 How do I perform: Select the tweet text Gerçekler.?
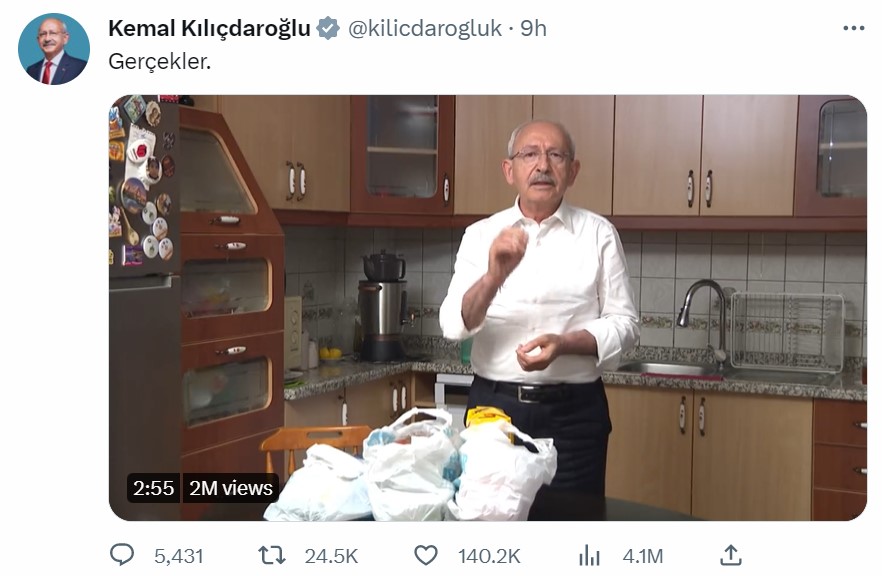[159, 61]
